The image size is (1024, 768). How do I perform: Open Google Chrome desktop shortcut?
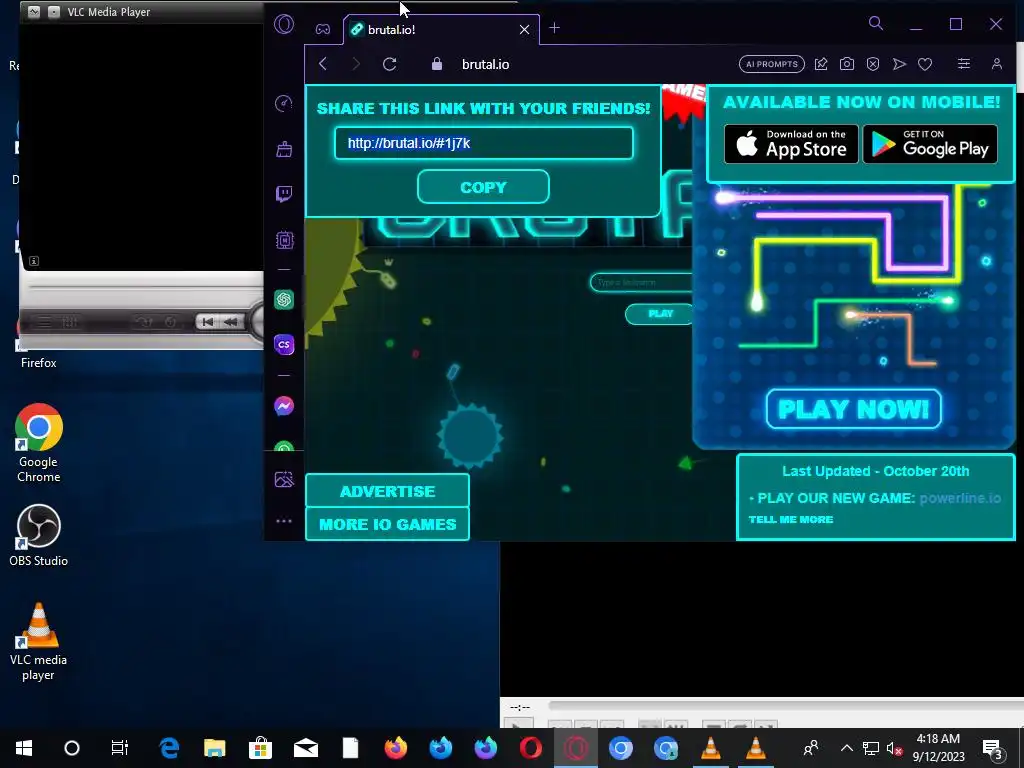click(39, 443)
